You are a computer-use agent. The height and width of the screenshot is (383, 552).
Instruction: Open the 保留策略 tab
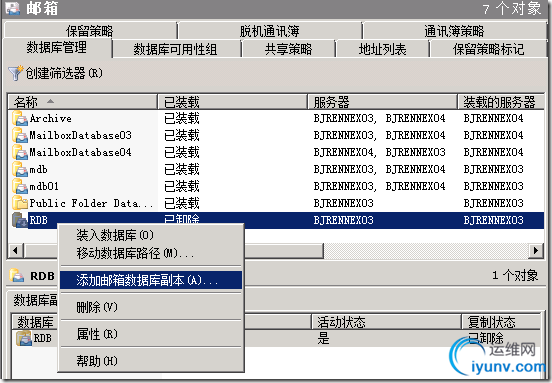coord(90,31)
